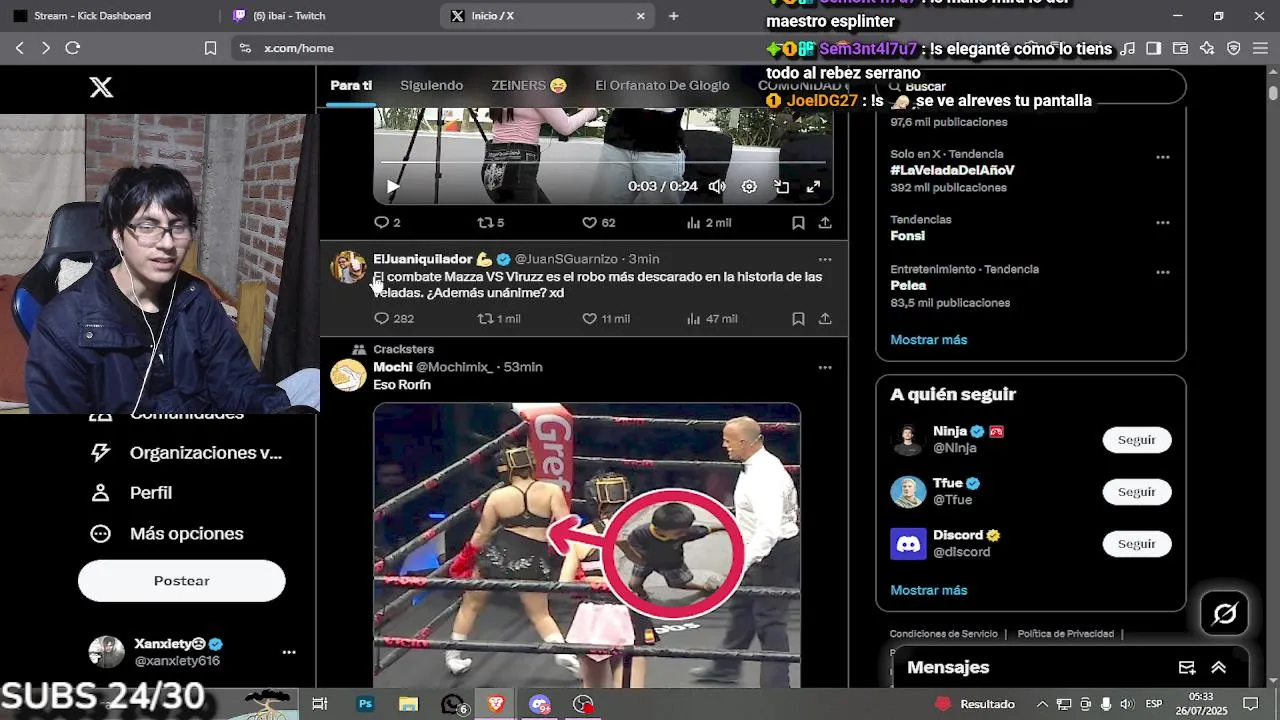Open ElJuaniquilador's profile avatar

[x=348, y=268]
